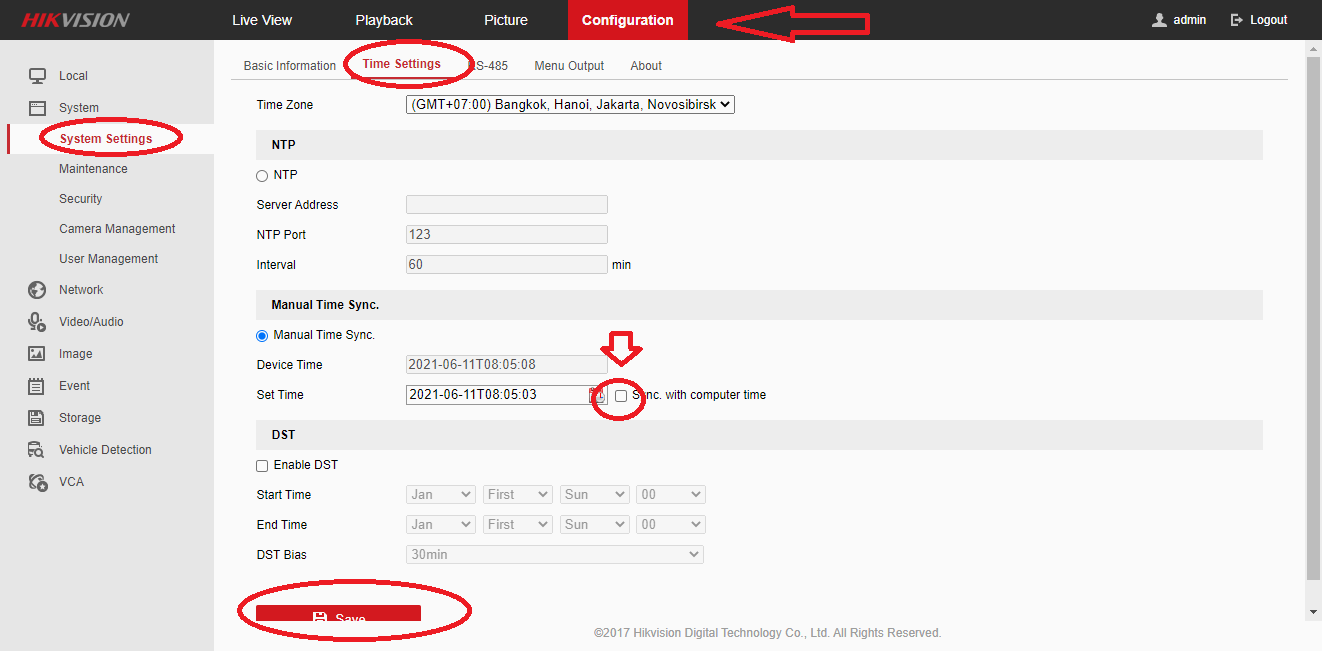Open Video/Audio settings via the microphone icon
Screen dimensions: 1322x651
tap(37, 322)
